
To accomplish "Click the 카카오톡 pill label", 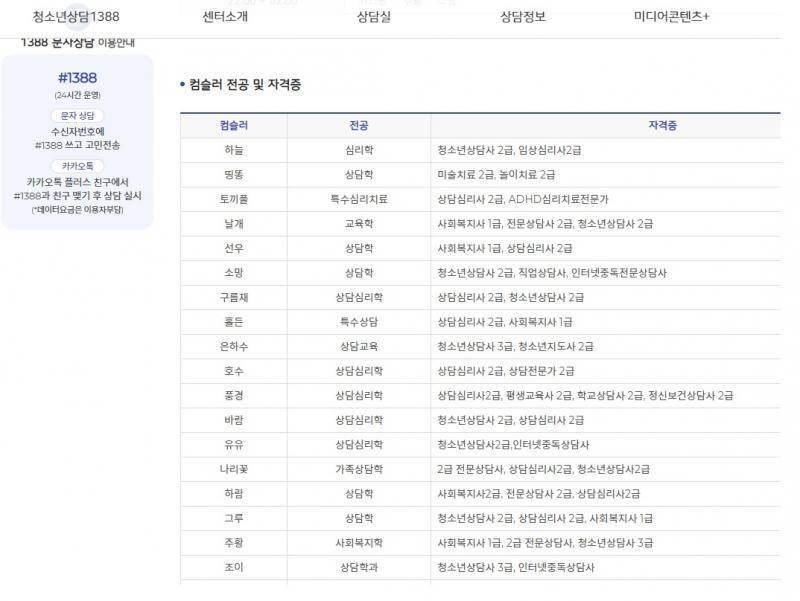I will 78,166.
